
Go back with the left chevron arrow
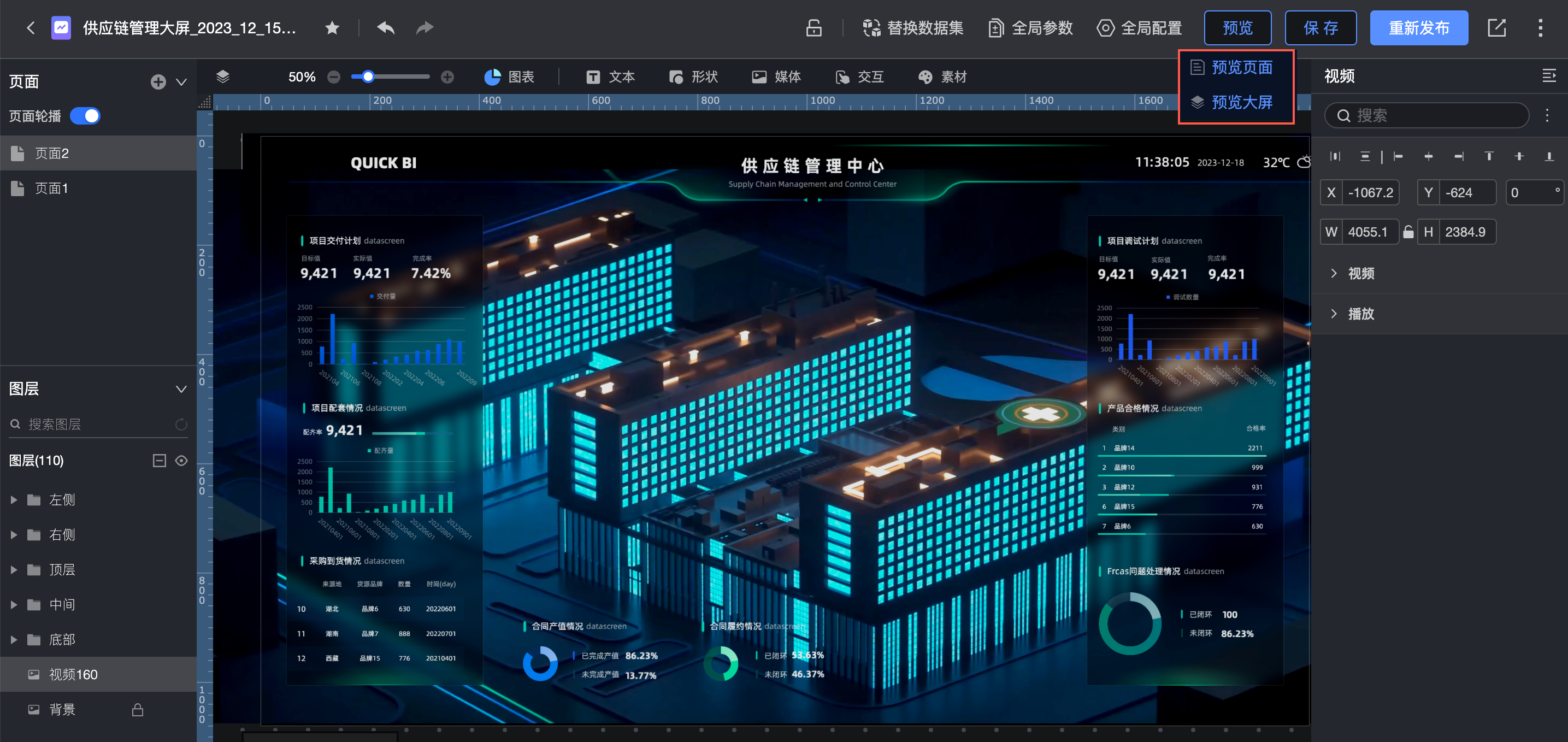(x=31, y=28)
